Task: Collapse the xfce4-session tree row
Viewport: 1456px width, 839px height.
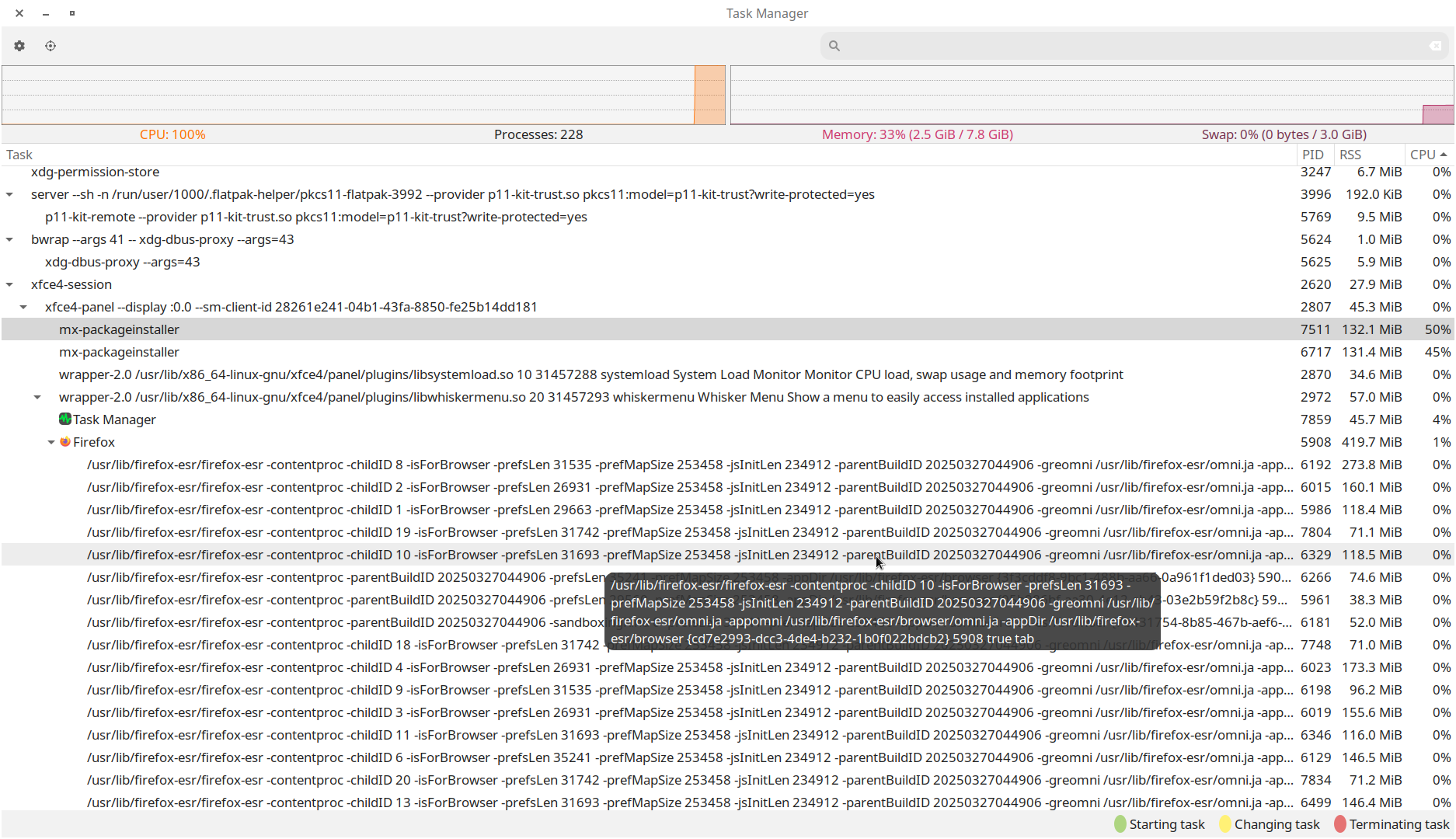Action: pyautogui.click(x=9, y=284)
